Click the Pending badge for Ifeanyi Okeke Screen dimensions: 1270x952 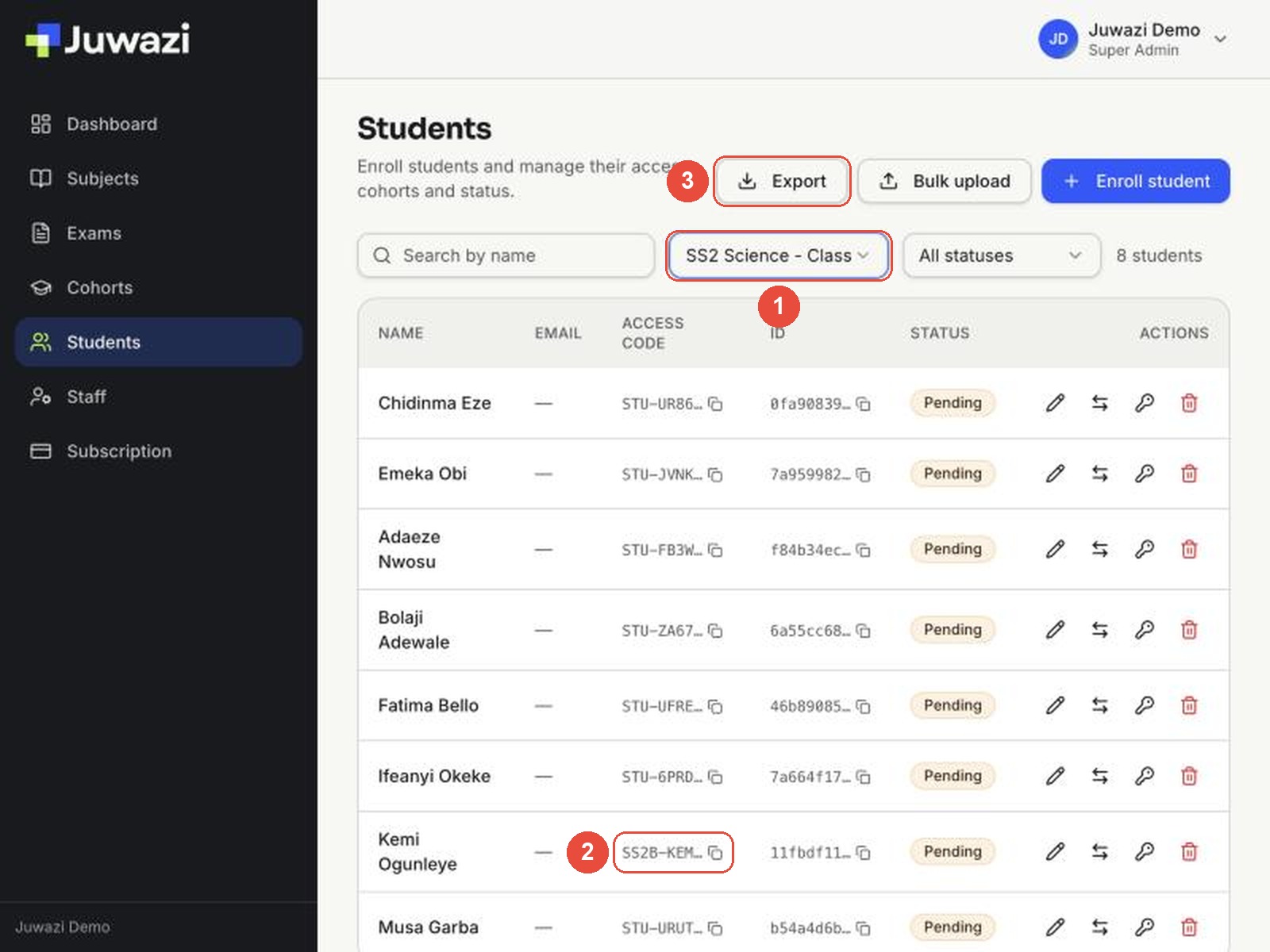coord(952,776)
